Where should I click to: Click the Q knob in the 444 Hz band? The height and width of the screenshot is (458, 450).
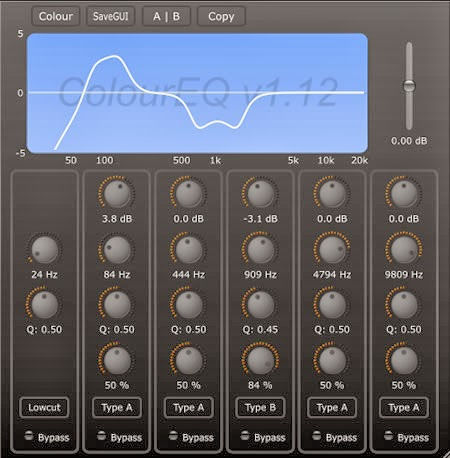(189, 305)
